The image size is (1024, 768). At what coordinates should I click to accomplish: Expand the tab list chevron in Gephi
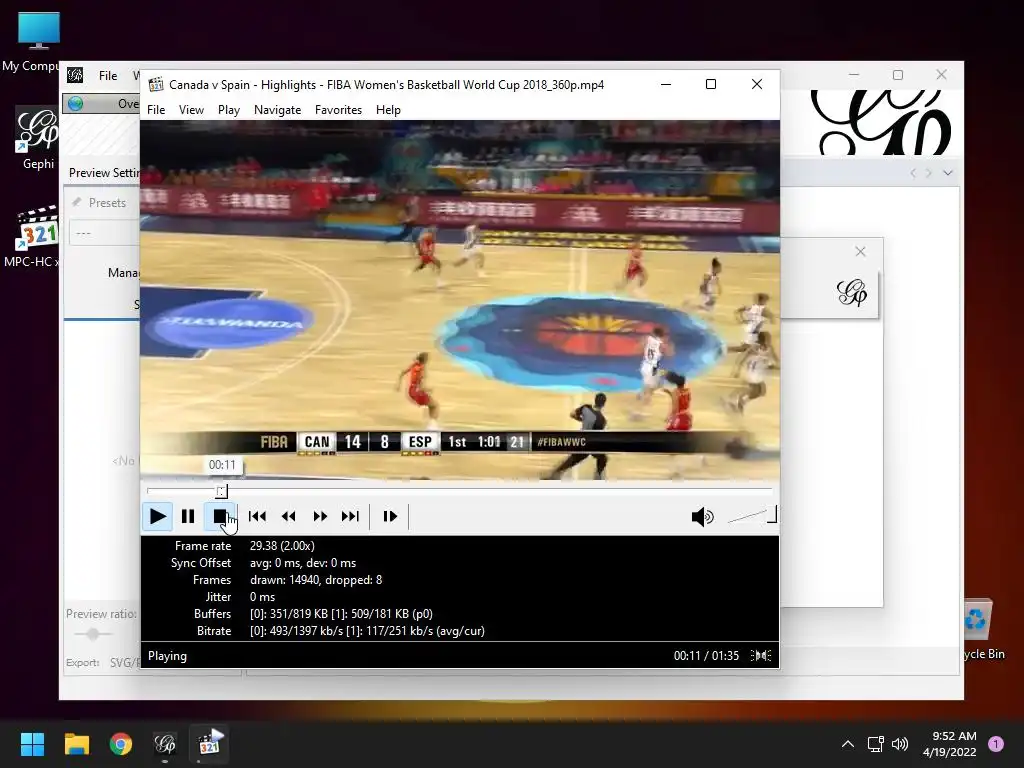pyautogui.click(x=948, y=173)
